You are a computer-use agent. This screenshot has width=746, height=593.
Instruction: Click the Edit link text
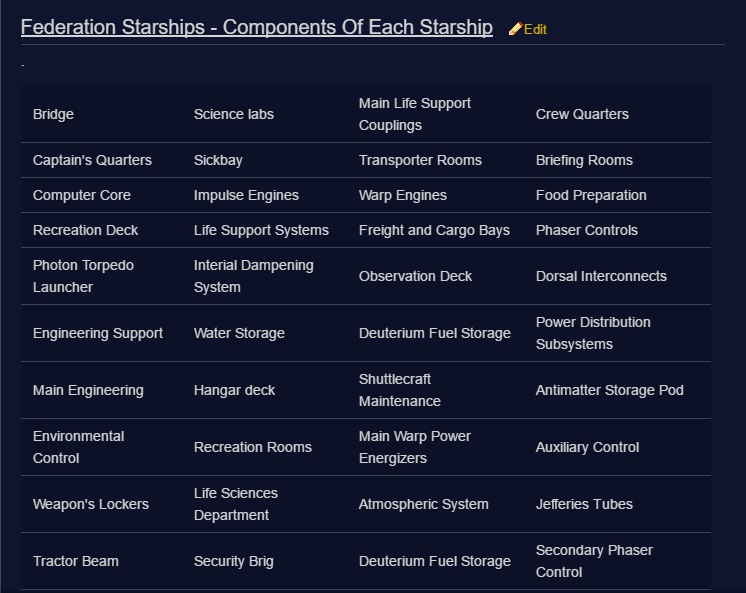click(536, 29)
